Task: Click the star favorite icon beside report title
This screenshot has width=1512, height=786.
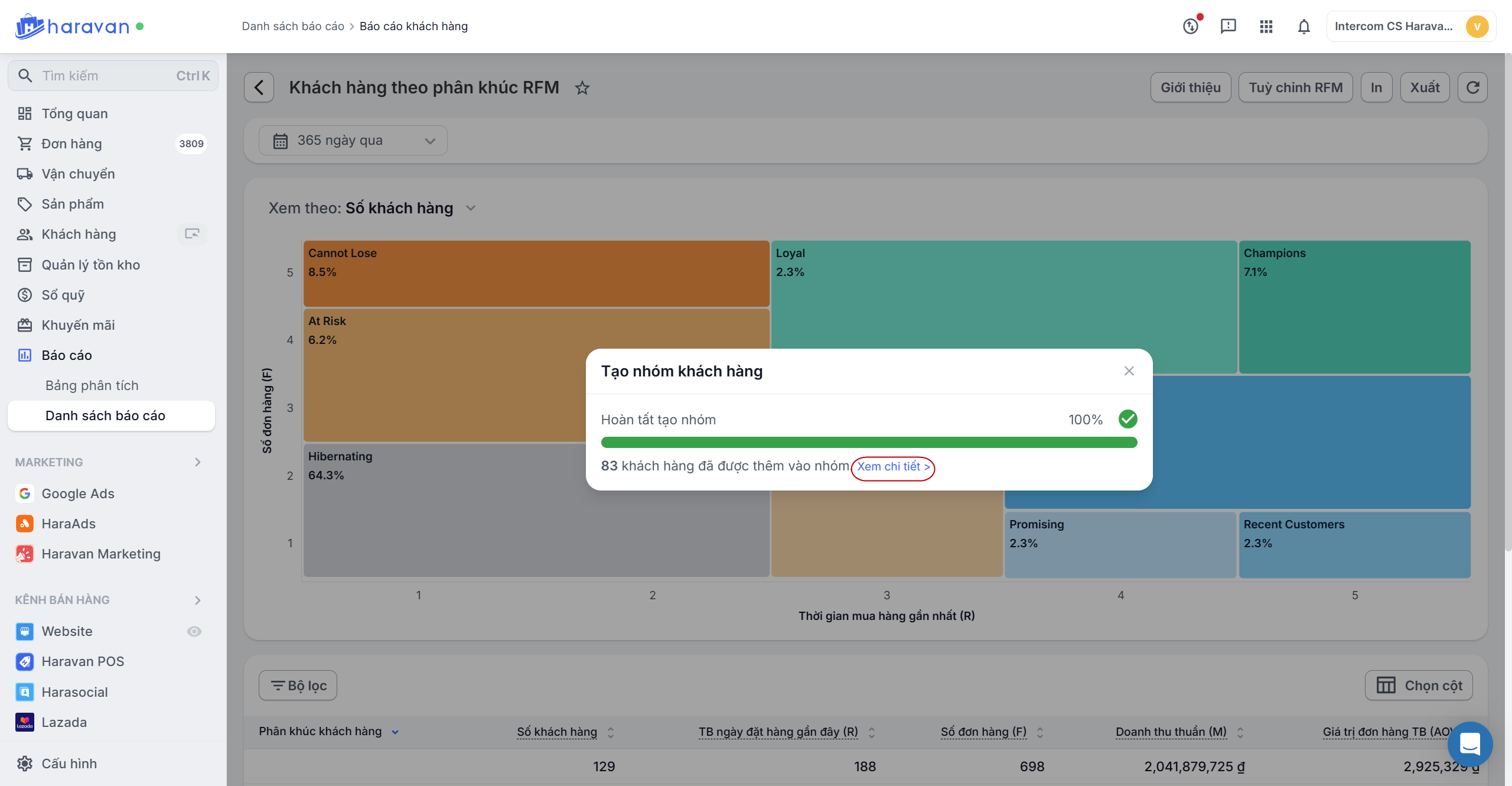Action: 582,88
